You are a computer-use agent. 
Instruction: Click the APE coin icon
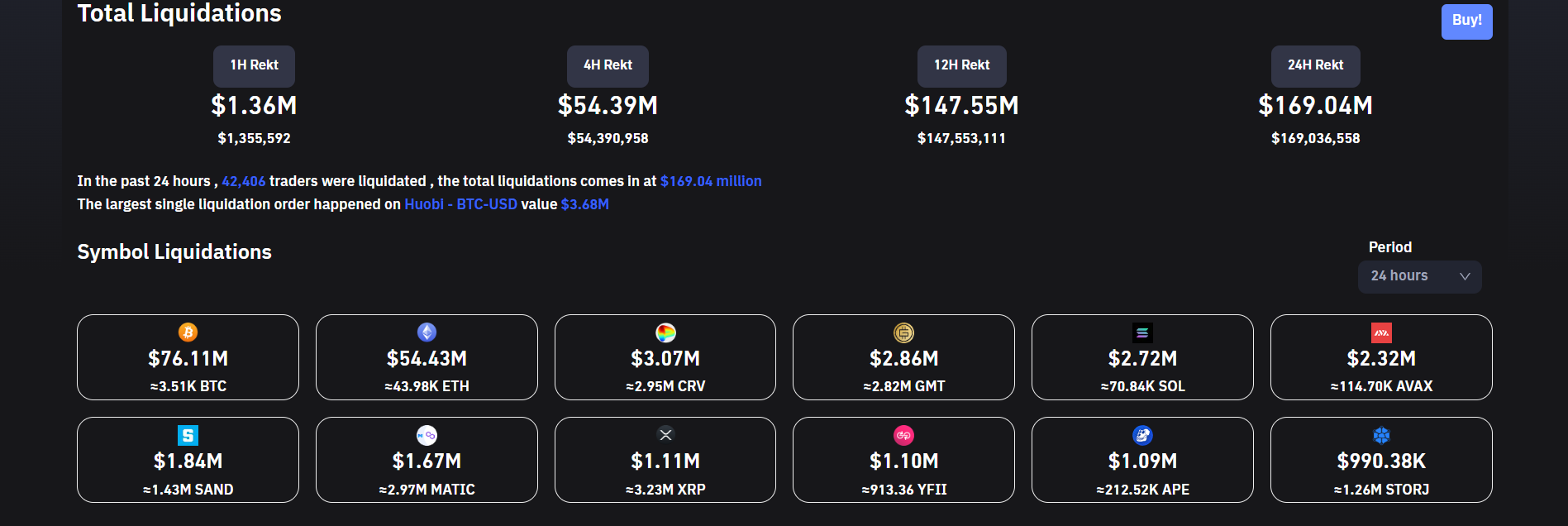(x=1142, y=435)
